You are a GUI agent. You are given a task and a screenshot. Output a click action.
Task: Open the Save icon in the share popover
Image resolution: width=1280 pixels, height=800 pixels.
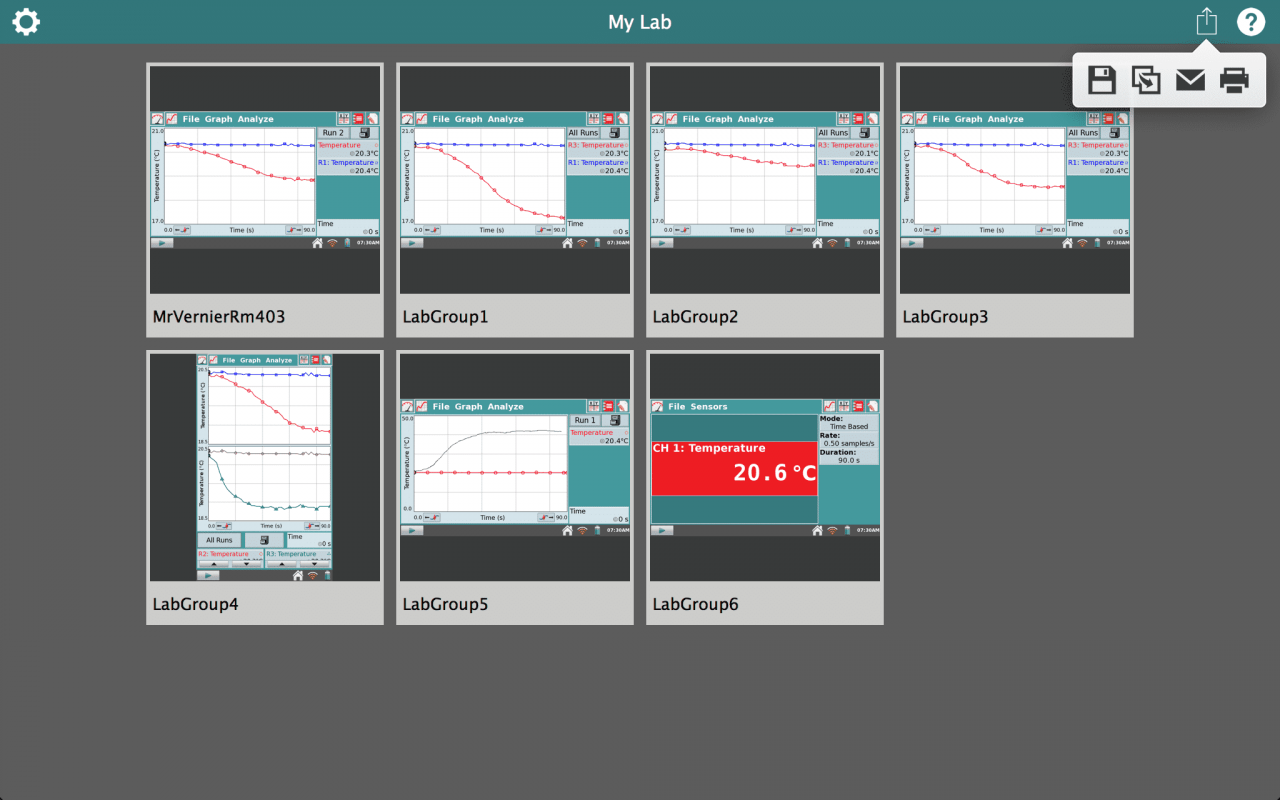point(1102,80)
